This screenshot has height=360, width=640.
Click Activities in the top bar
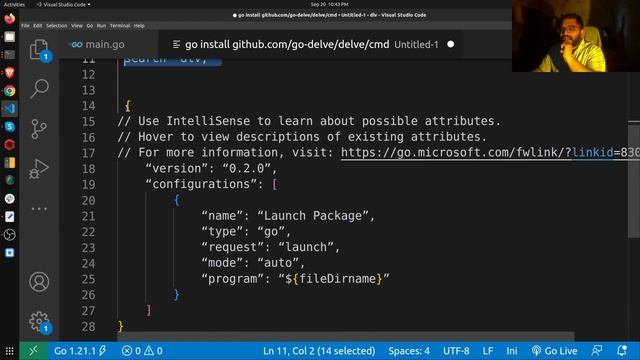(14, 4)
